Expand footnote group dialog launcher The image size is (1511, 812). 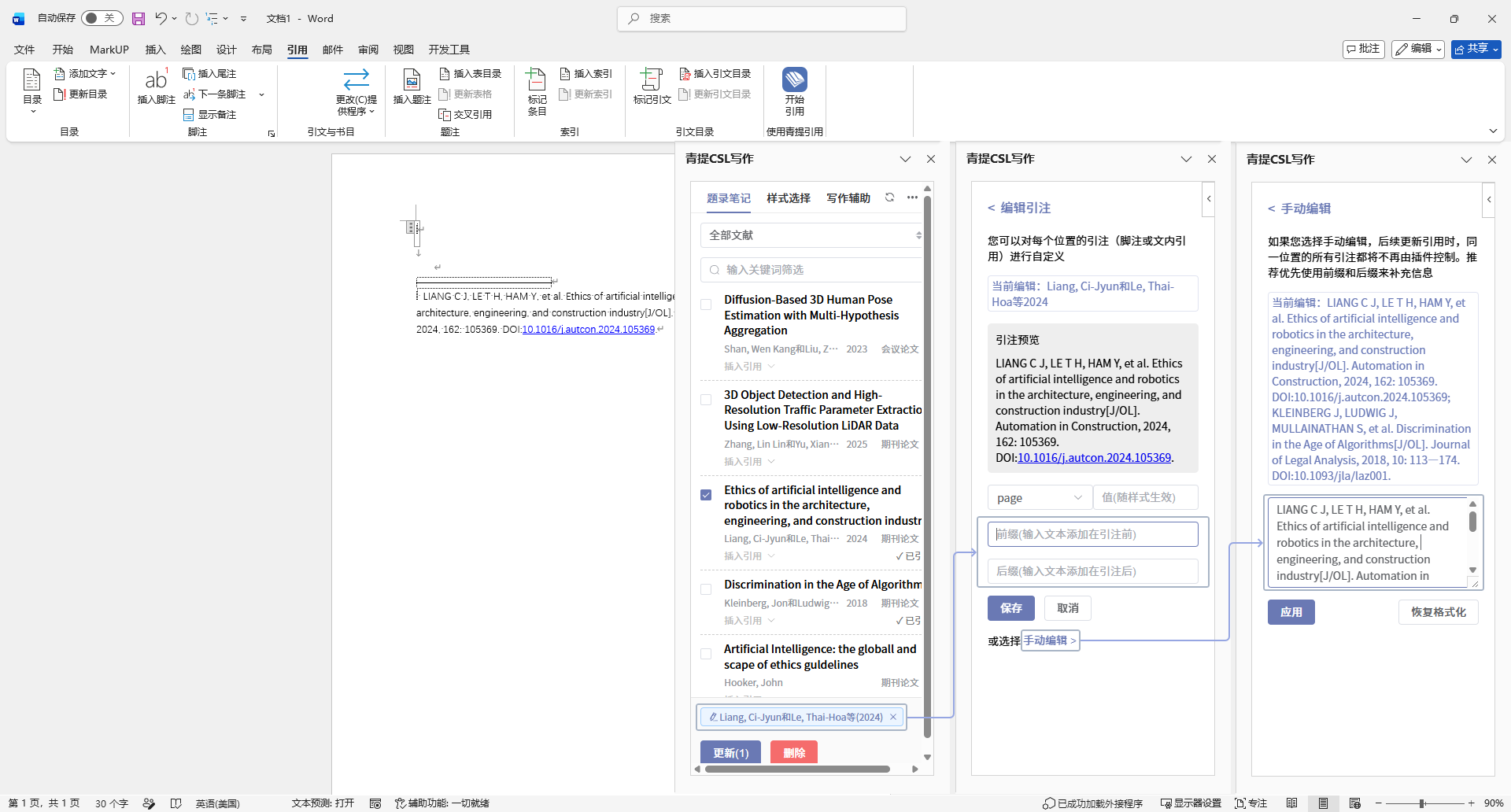point(272,134)
